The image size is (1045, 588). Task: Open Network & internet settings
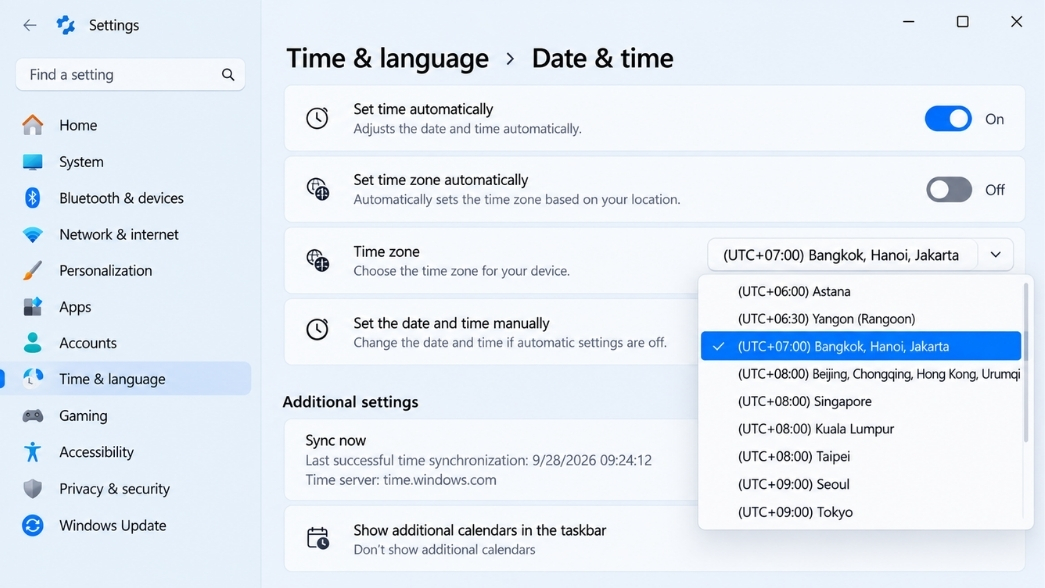(x=127, y=235)
